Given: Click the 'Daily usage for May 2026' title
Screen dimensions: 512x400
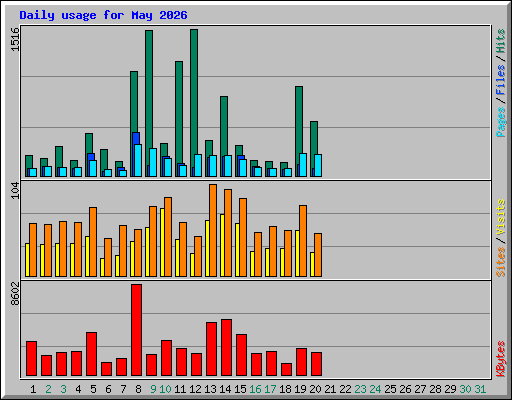Looking at the screenshot, I should pyautogui.click(x=103, y=15).
